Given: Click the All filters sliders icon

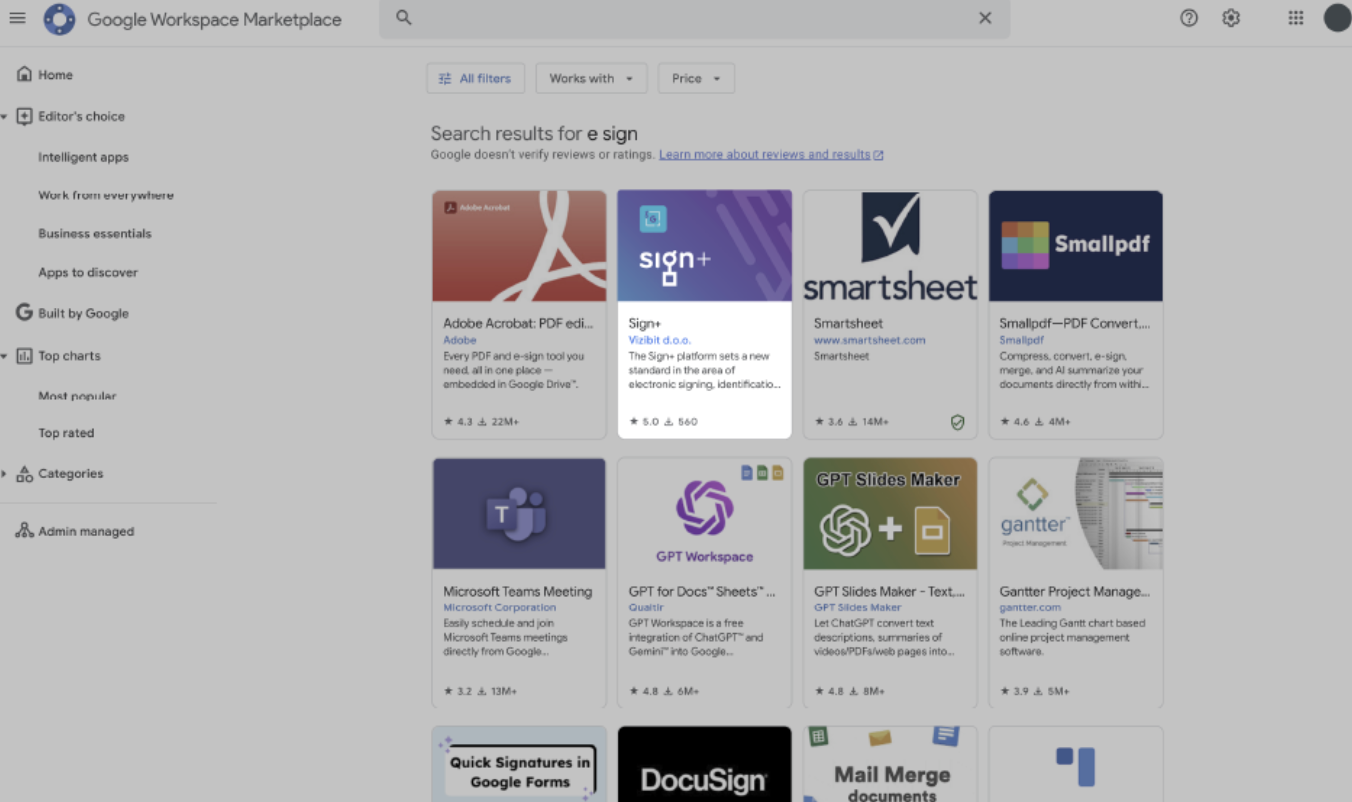Looking at the screenshot, I should pos(445,78).
